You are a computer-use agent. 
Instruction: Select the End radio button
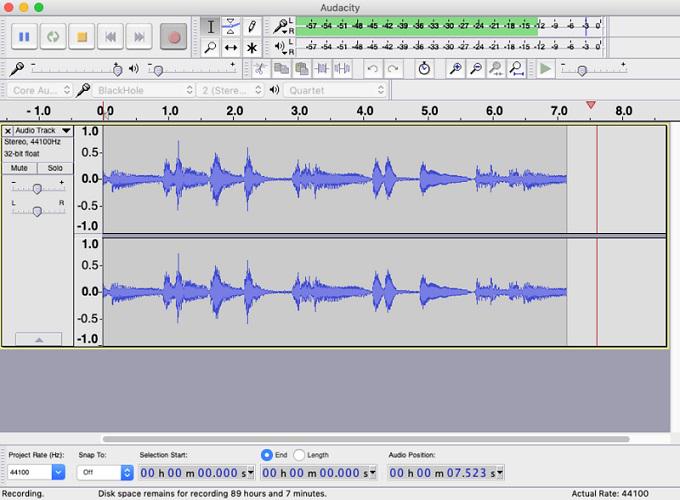click(x=267, y=455)
